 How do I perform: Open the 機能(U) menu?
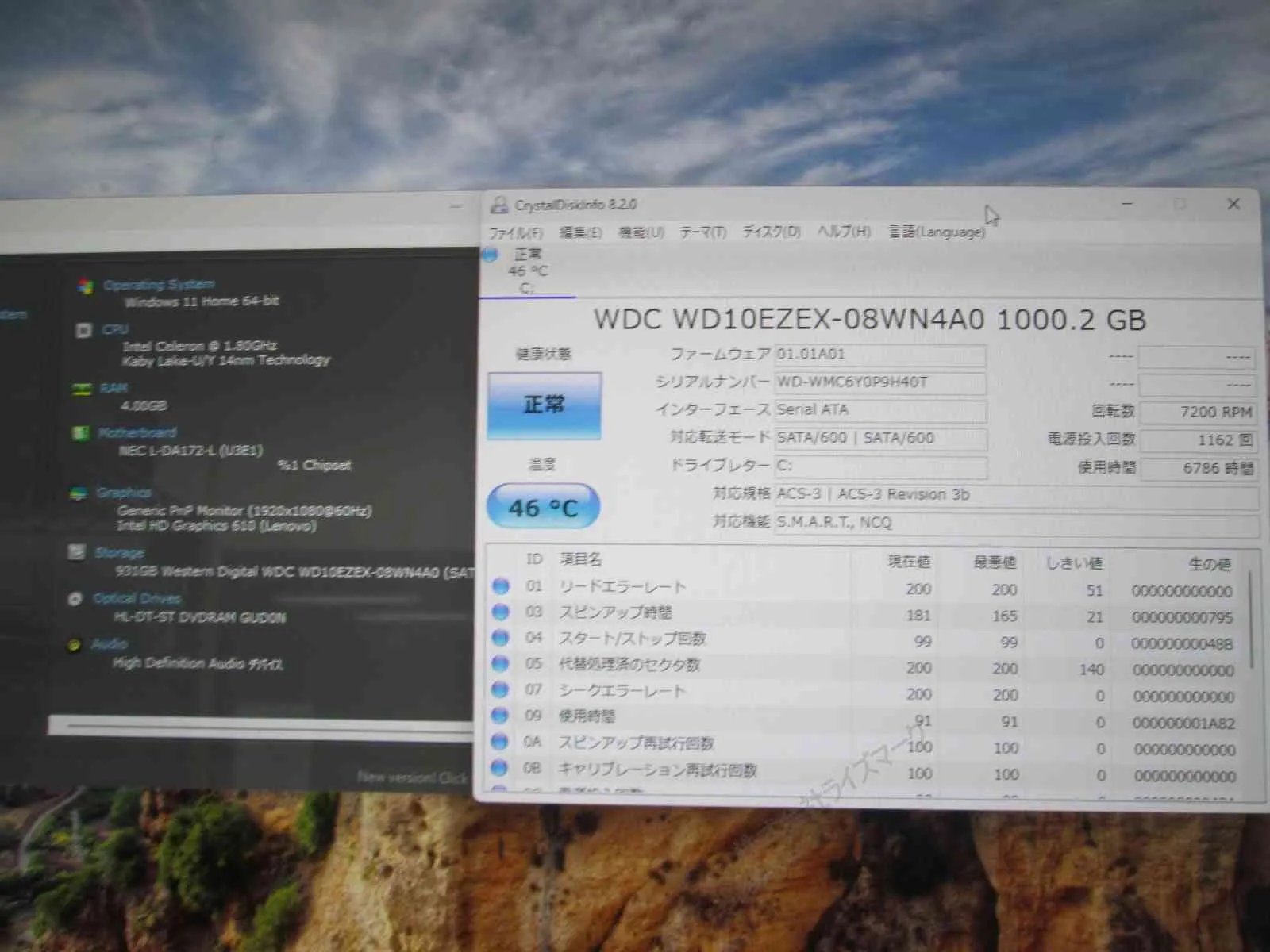641,232
